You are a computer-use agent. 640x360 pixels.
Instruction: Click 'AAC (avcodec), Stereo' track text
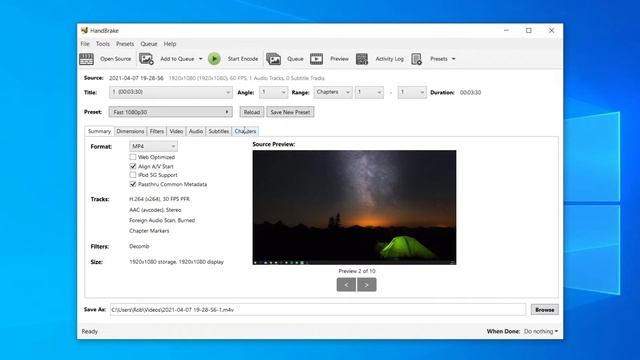pos(155,210)
